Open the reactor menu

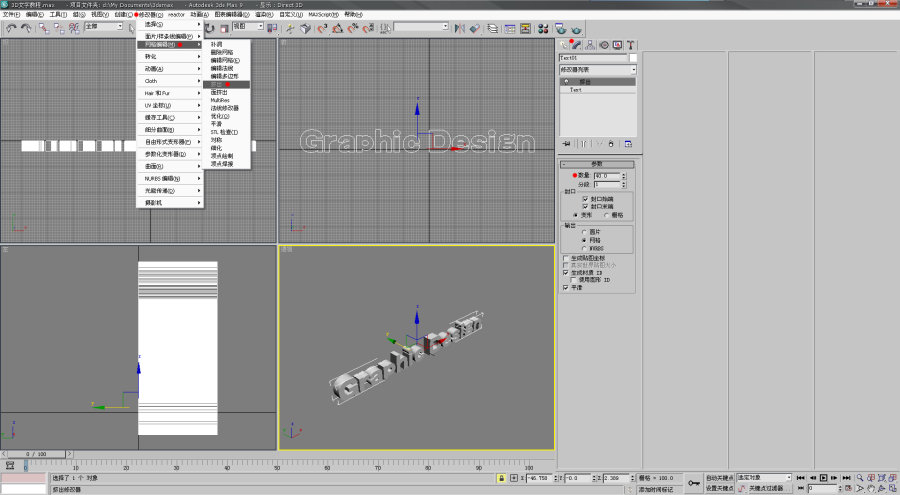click(176, 14)
